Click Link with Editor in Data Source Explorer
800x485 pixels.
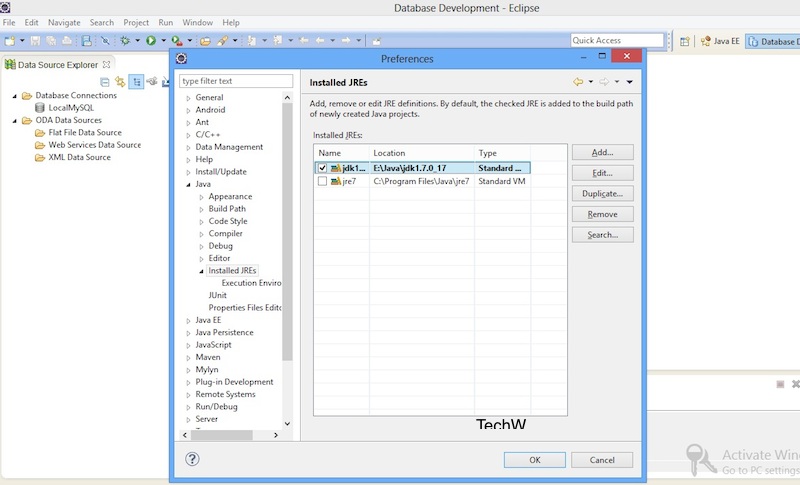tap(120, 82)
